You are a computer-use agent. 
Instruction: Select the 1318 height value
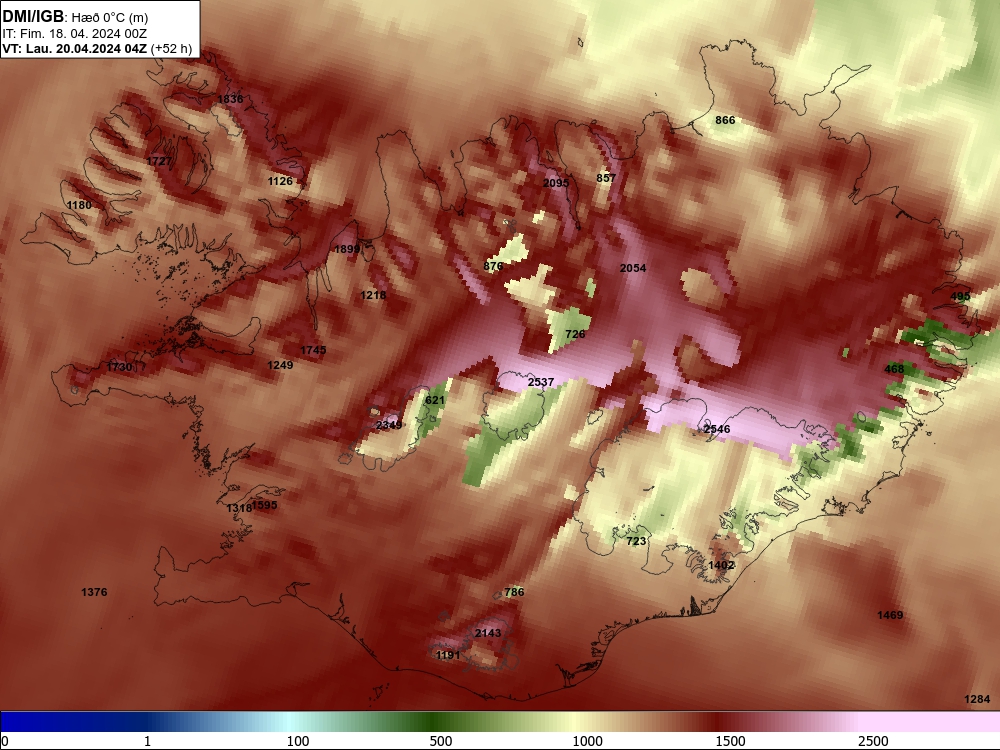click(x=239, y=508)
